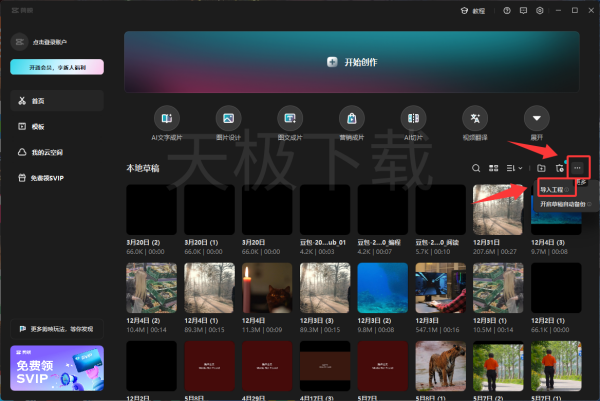The width and height of the screenshot is (600, 401).
Task: Open the AI切片 clipping tool
Action: 415,117
